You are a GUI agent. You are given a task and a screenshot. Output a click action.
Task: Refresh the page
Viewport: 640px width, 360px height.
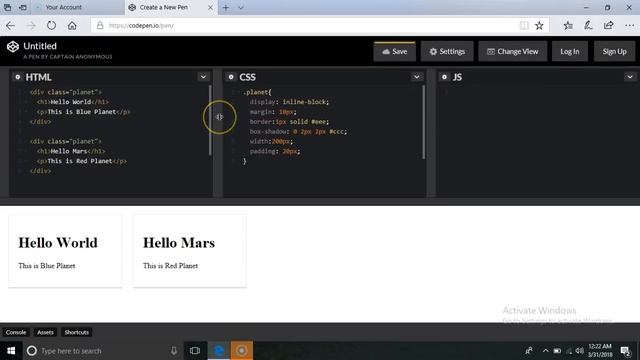pos(51,25)
